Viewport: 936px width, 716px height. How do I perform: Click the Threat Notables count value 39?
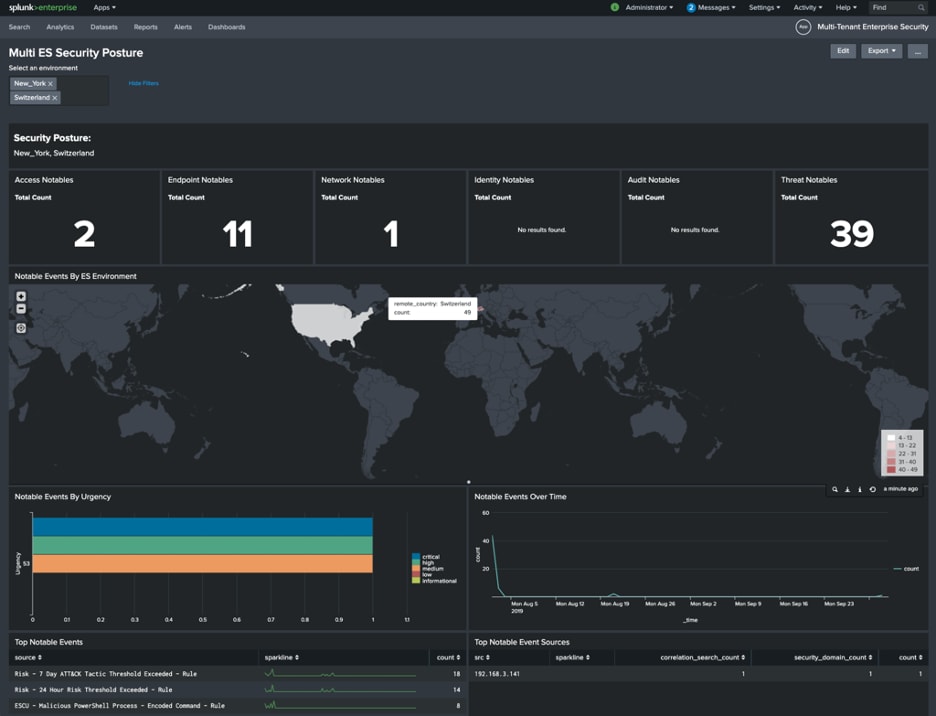pos(852,234)
